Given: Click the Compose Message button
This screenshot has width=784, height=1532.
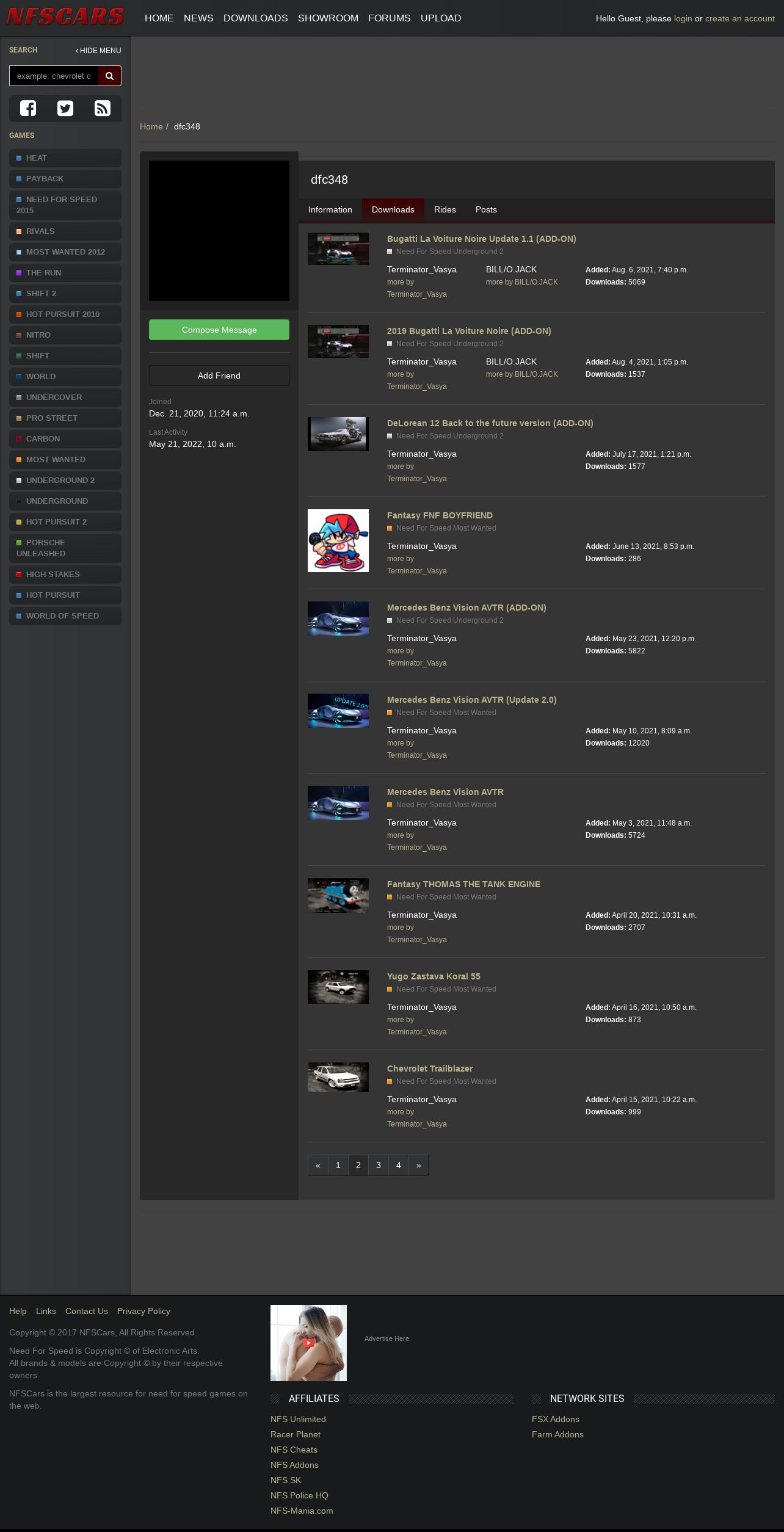Looking at the screenshot, I should [x=219, y=330].
